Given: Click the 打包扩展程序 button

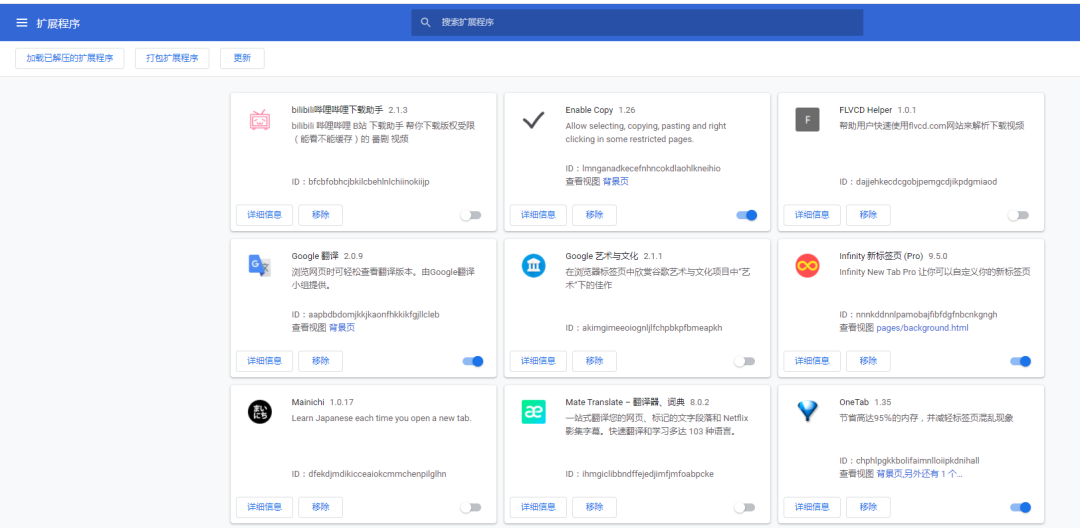Looking at the screenshot, I should tap(172, 59).
